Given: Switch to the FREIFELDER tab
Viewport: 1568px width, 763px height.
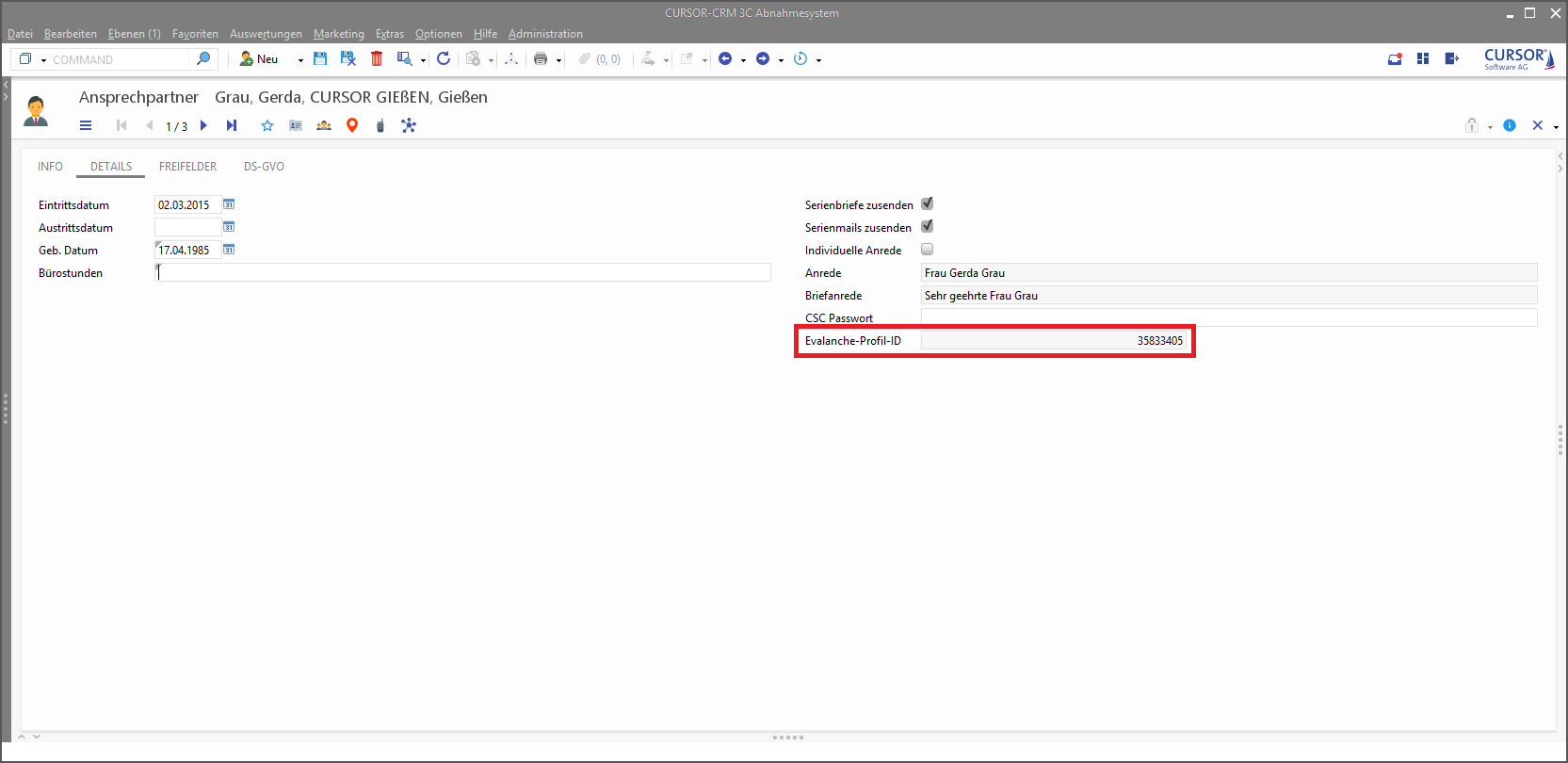Looking at the screenshot, I should (x=187, y=167).
